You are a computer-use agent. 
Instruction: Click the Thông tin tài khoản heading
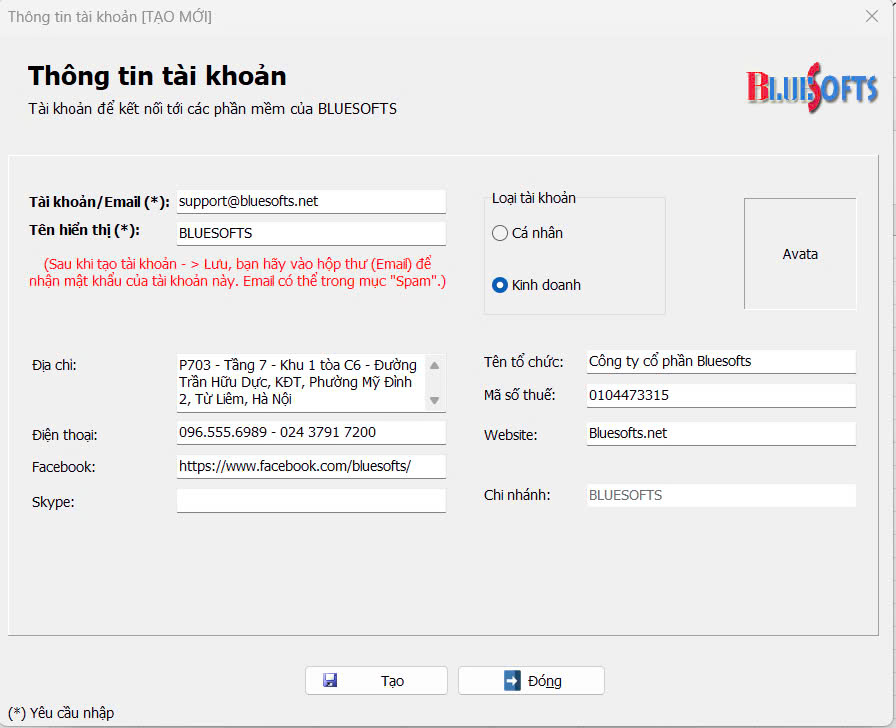point(157,76)
